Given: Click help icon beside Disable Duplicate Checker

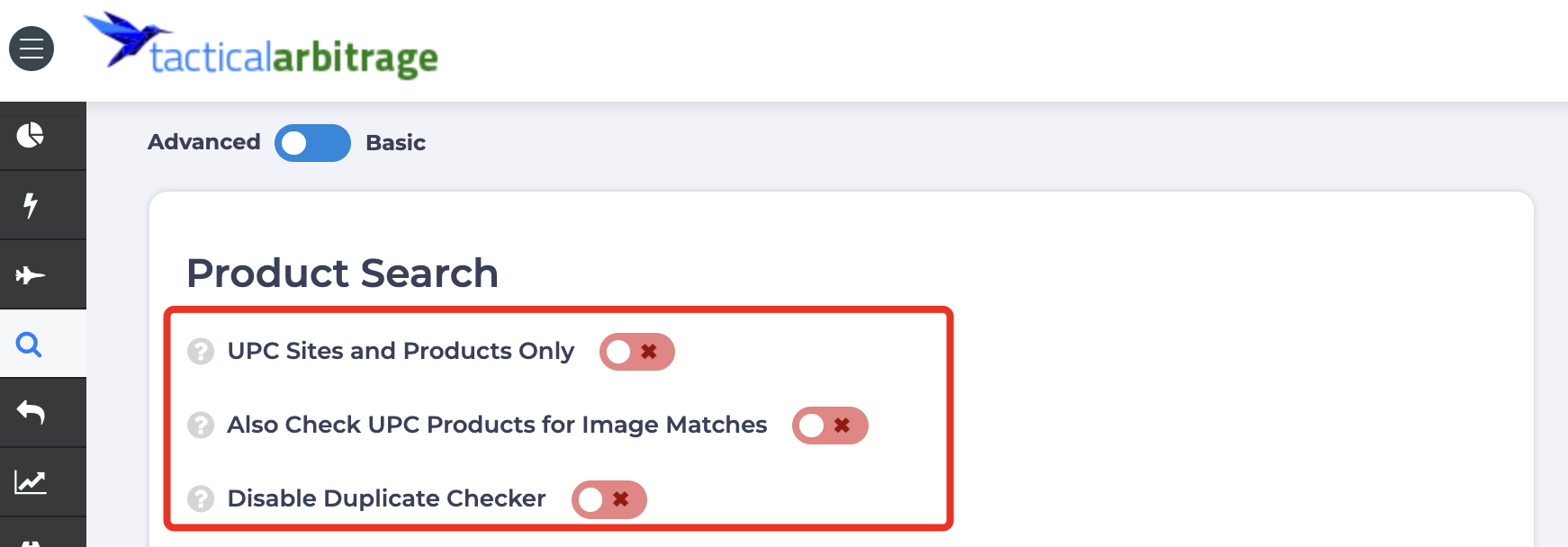Looking at the screenshot, I should click(201, 498).
